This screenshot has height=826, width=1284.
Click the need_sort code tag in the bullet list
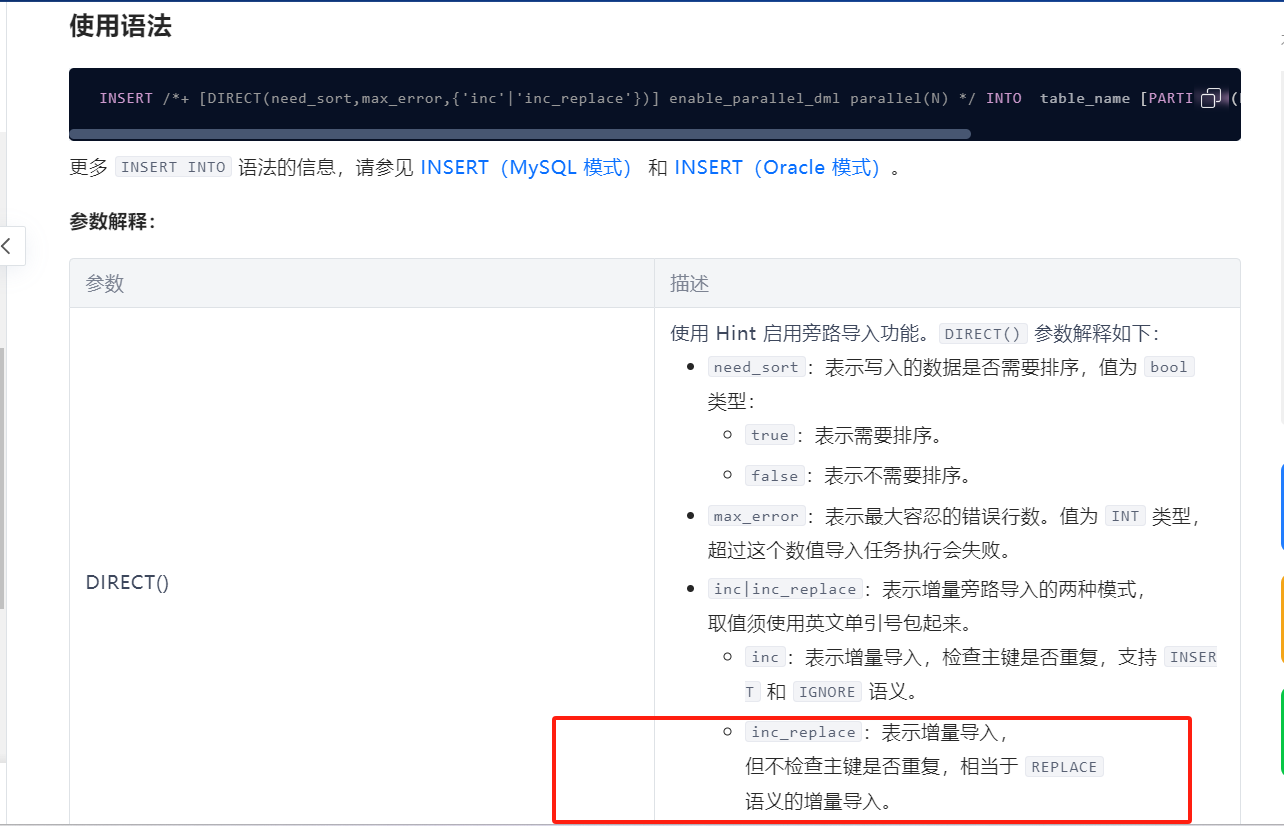(x=756, y=367)
